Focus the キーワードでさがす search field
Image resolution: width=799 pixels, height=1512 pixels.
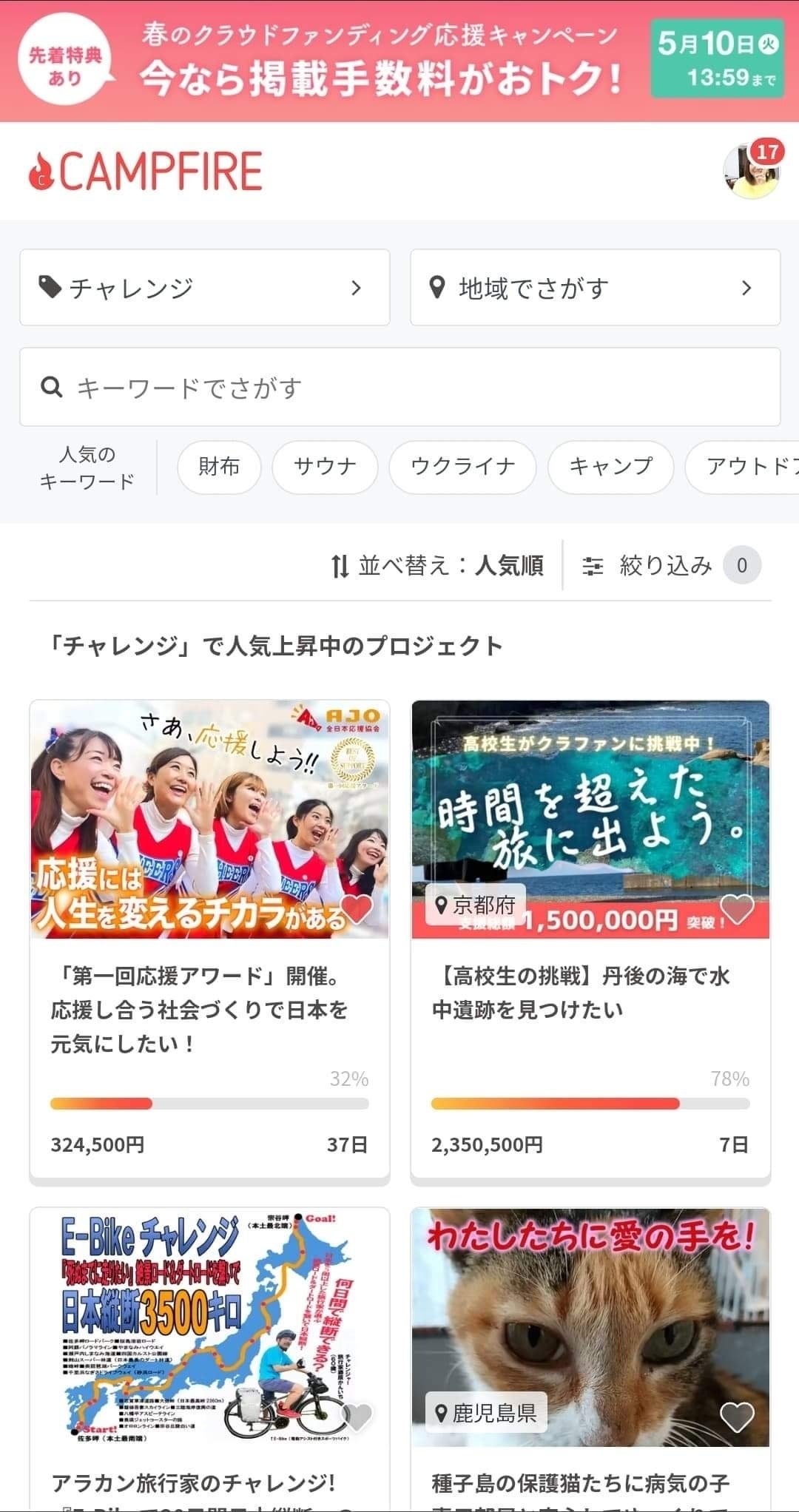click(414, 387)
